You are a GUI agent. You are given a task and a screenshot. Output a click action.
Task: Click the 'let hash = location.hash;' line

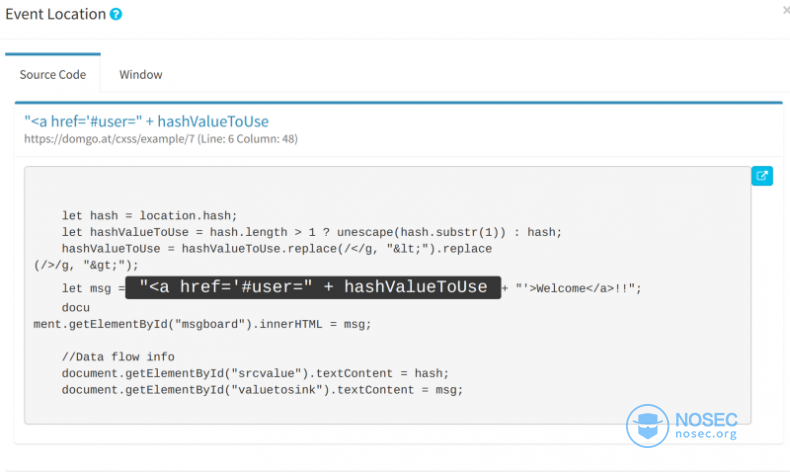(150, 216)
